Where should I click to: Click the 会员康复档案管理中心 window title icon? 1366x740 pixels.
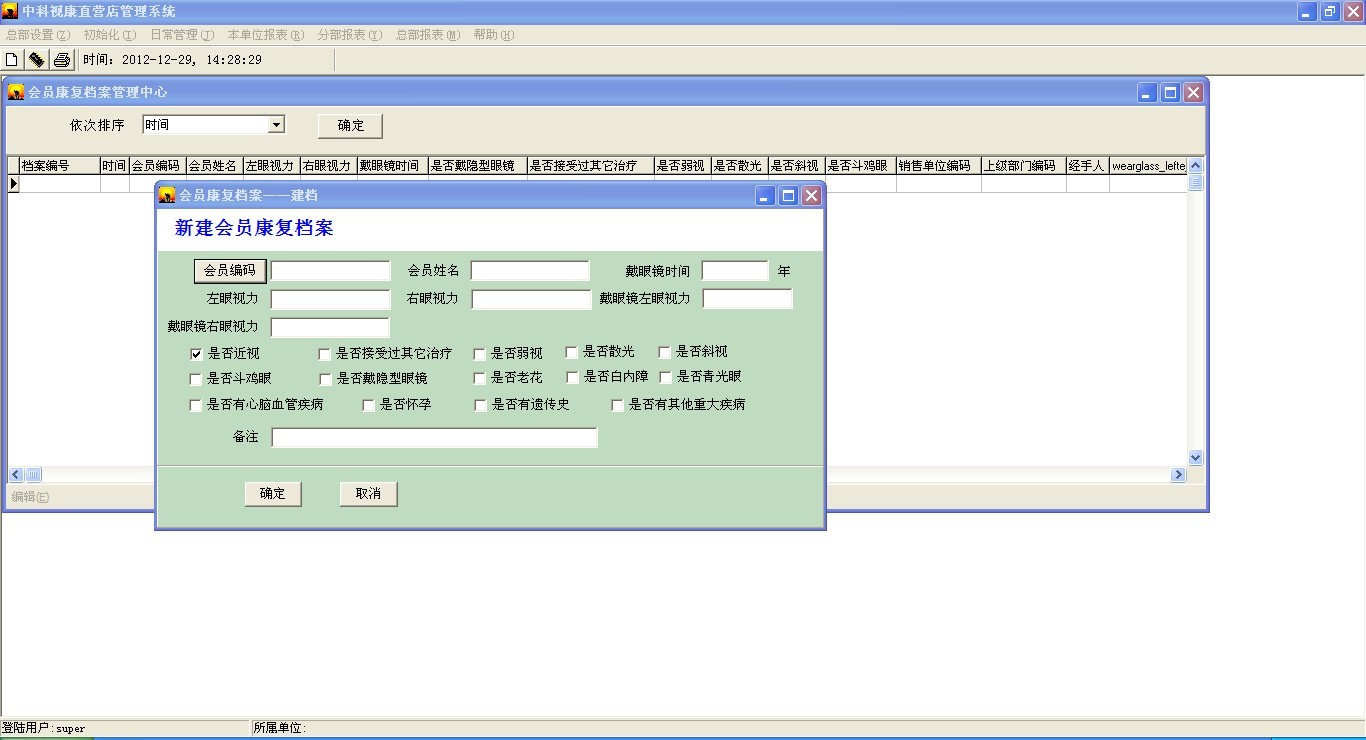16,92
